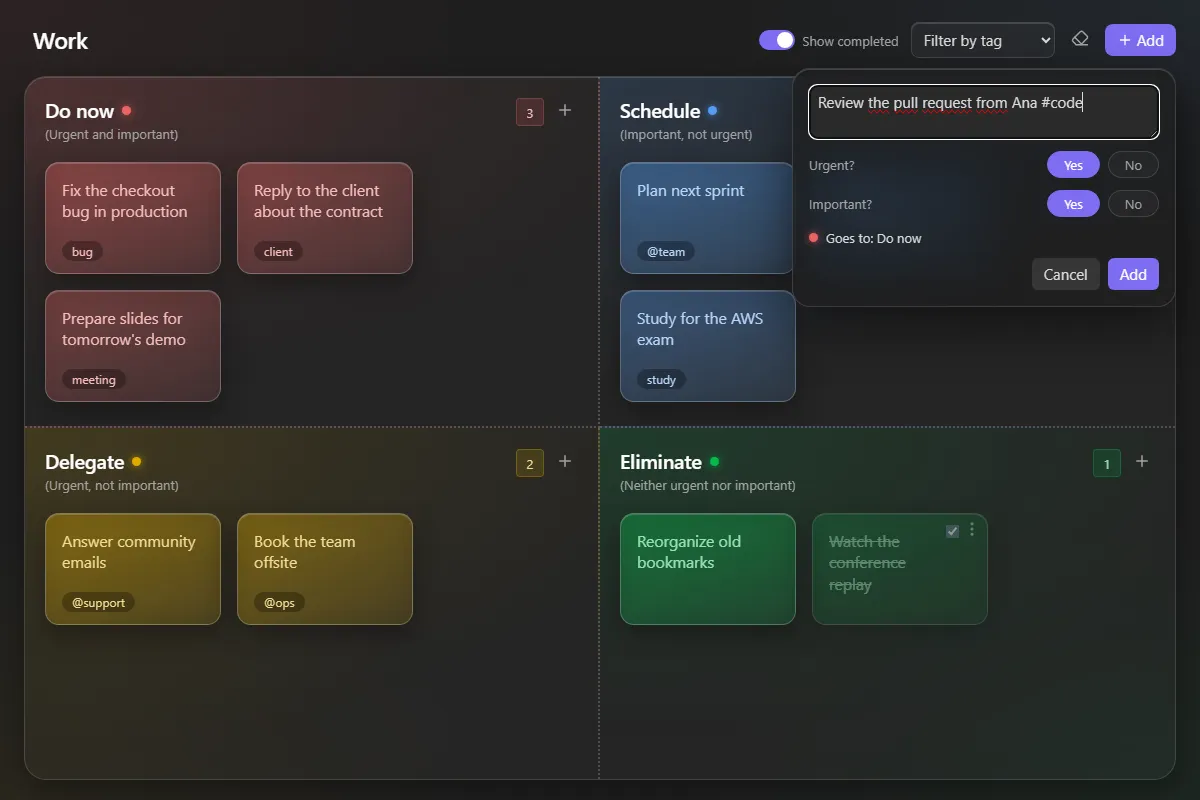Select No for Urgent
This screenshot has height=800, width=1200.
(x=1133, y=165)
